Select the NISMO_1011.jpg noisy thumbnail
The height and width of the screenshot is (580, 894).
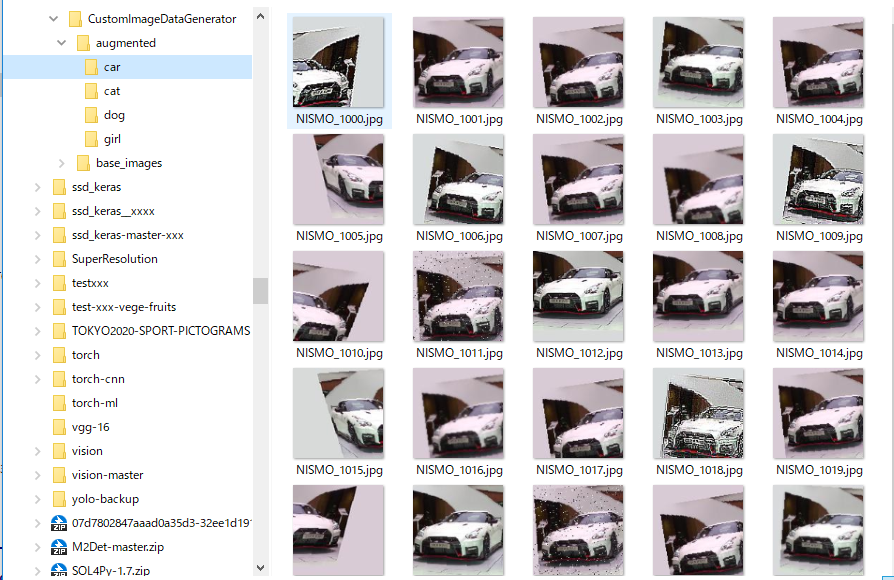(458, 296)
